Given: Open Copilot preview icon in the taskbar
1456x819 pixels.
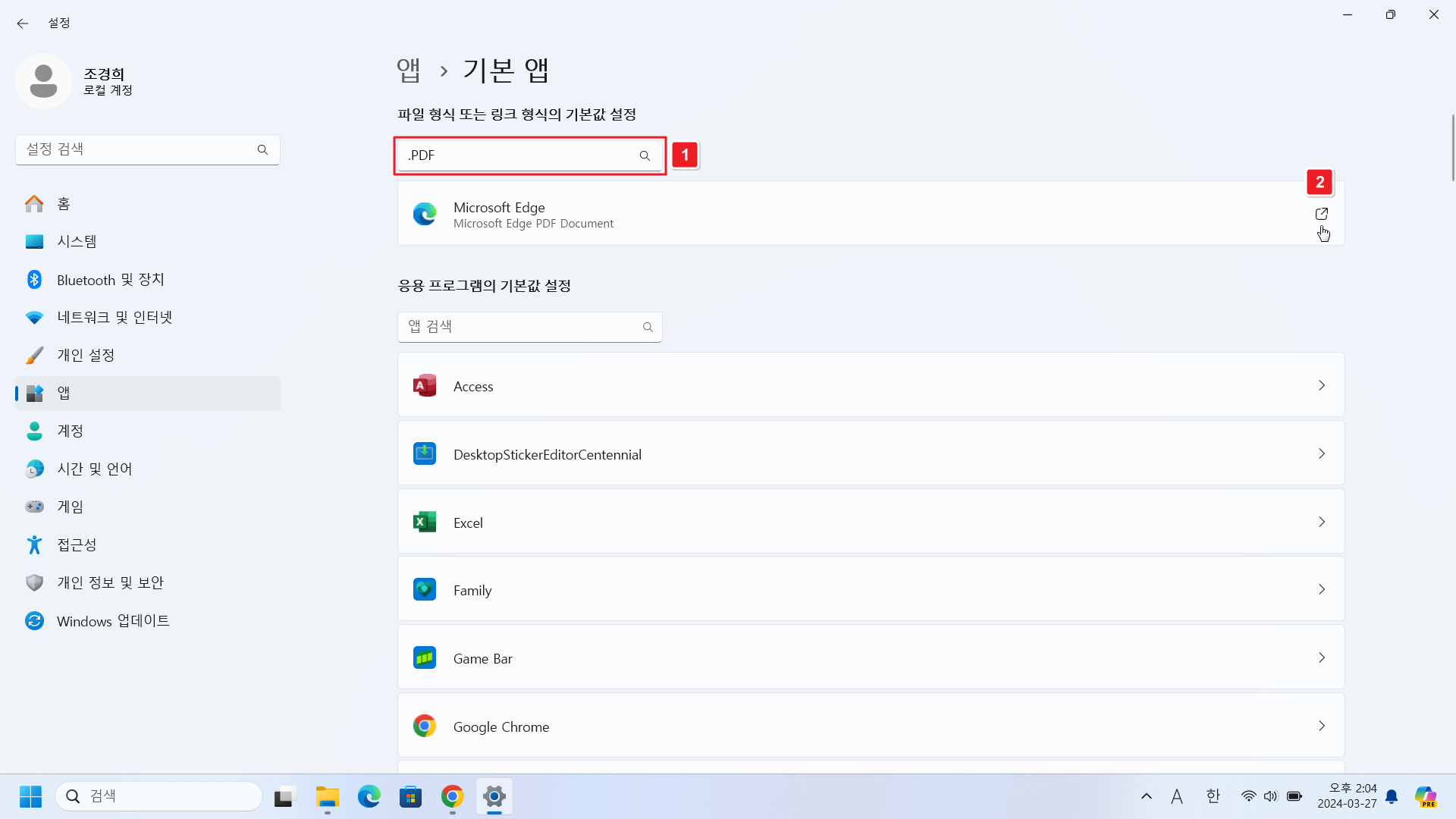Looking at the screenshot, I should click(1426, 796).
